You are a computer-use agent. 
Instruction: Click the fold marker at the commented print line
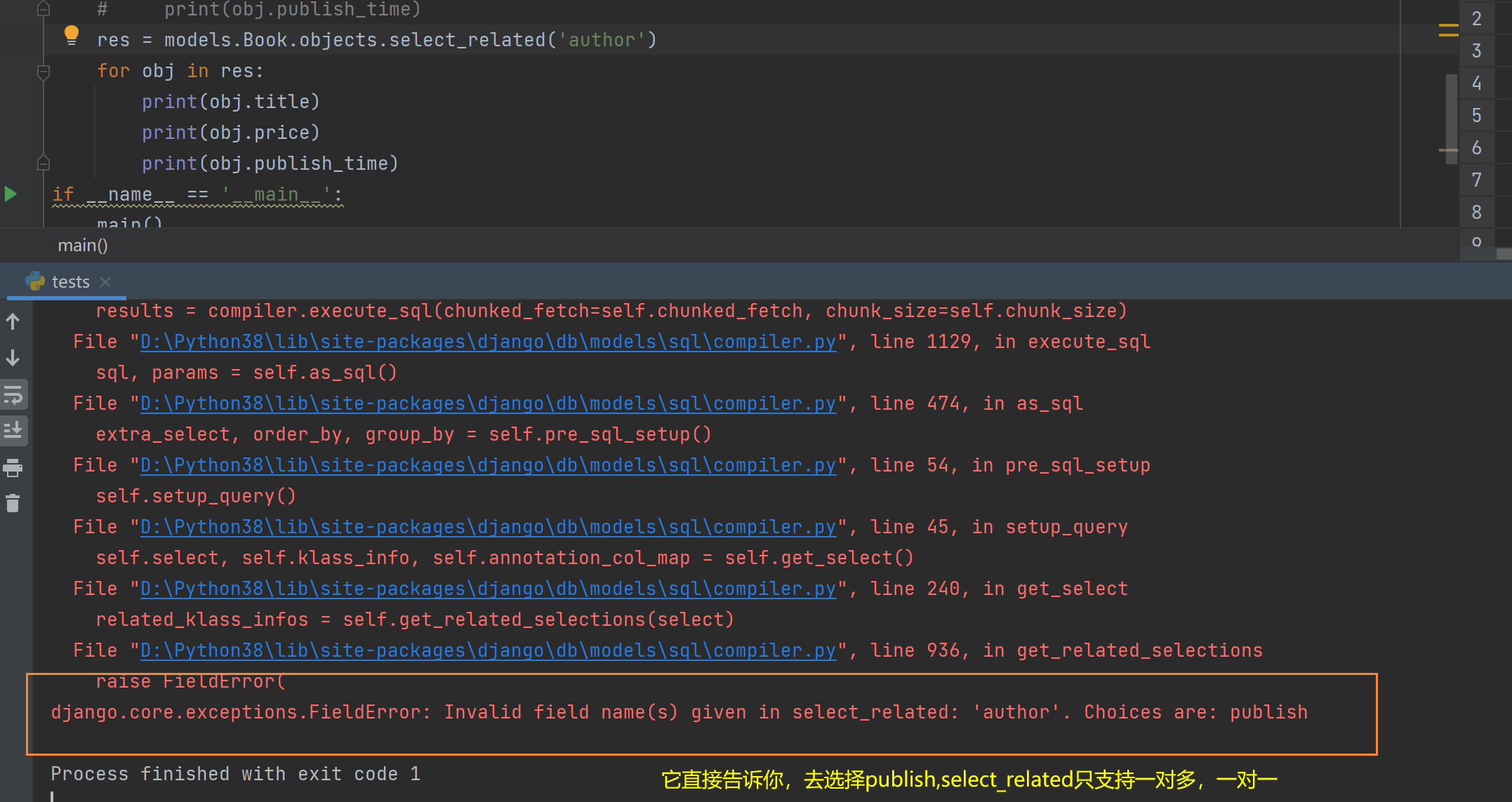[x=43, y=9]
